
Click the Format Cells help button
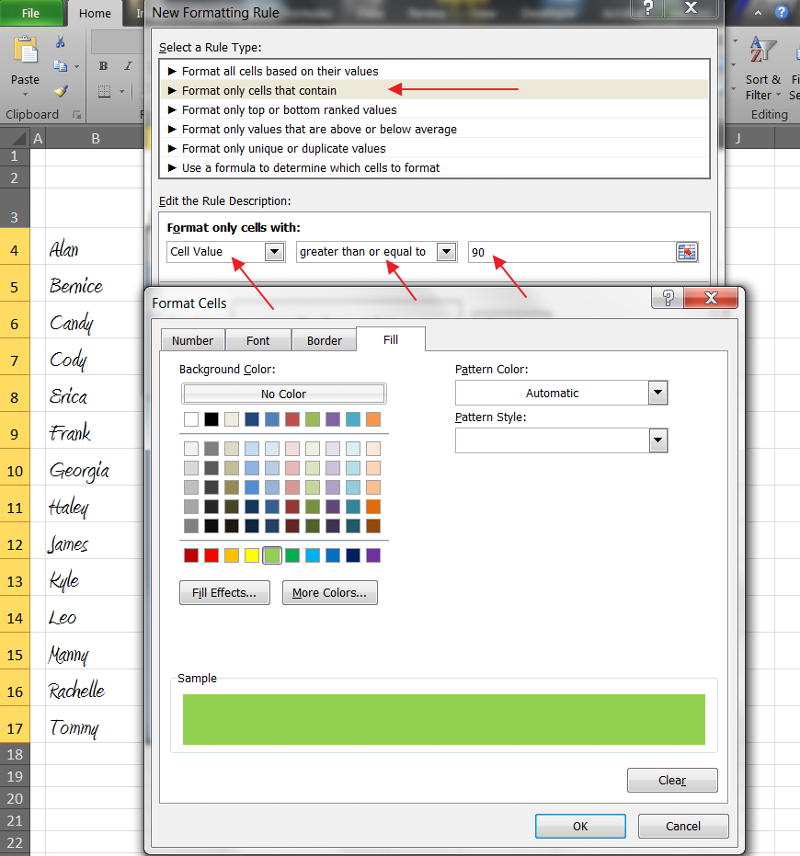coord(667,298)
